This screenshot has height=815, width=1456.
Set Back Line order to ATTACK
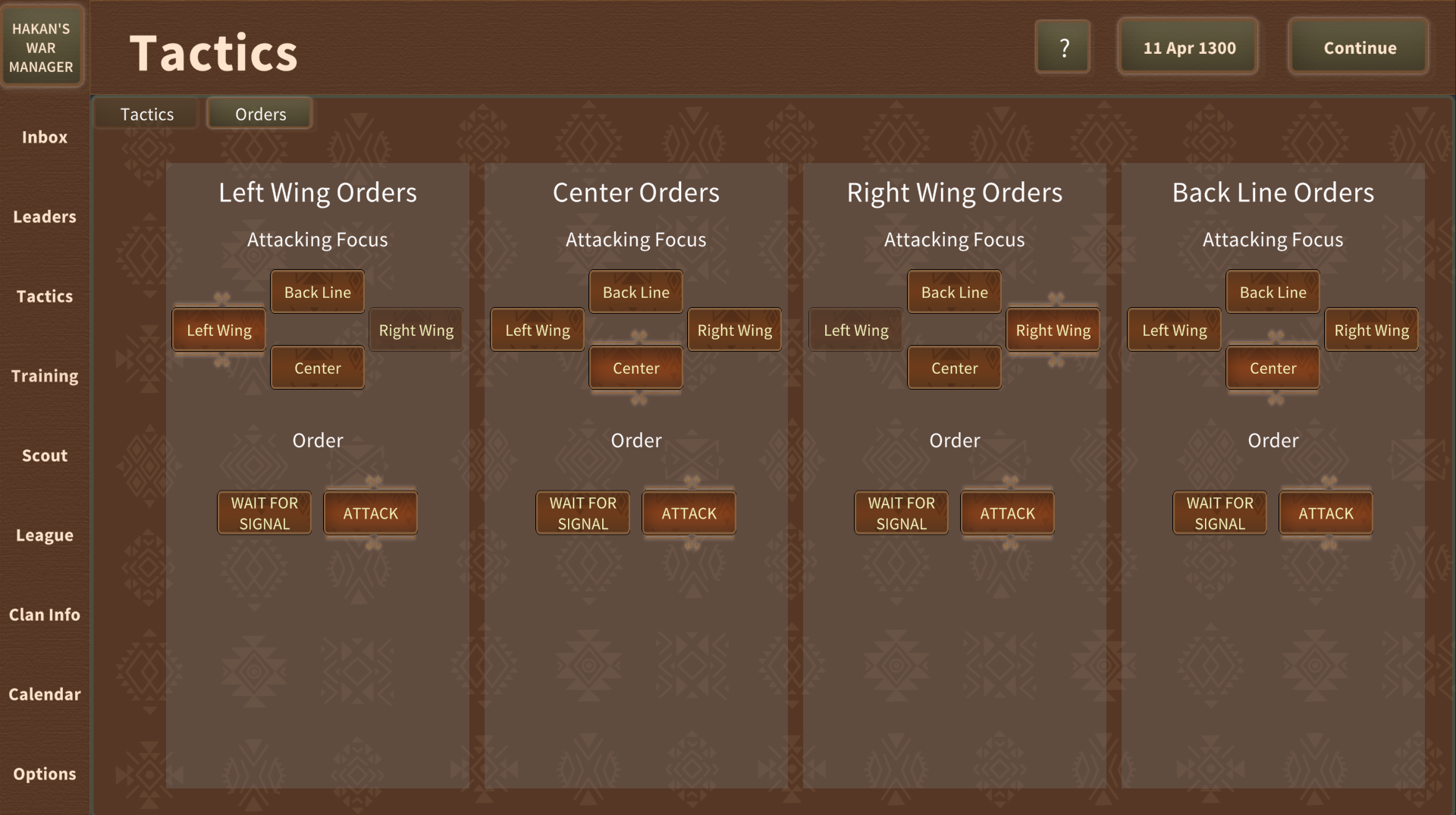click(x=1326, y=513)
